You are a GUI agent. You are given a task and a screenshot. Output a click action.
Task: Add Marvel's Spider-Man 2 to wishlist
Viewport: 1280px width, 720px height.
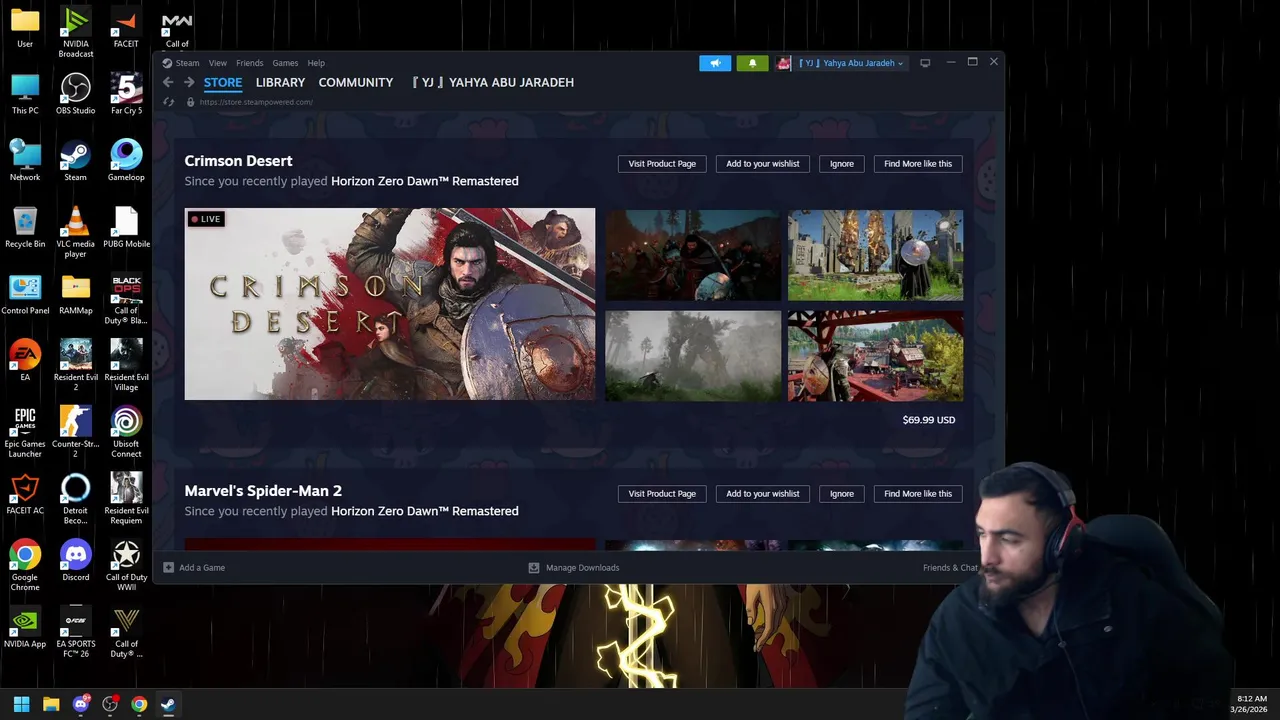coord(763,494)
